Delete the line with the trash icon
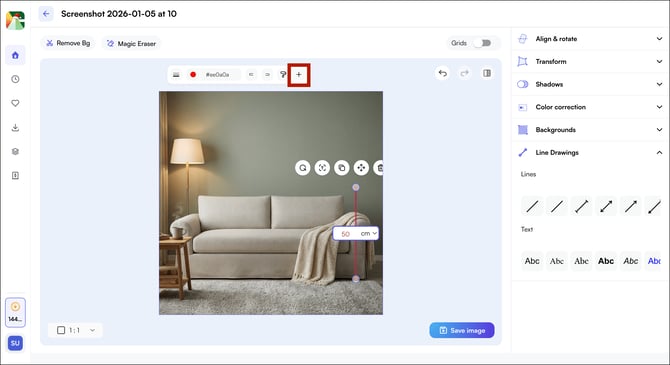 [379, 168]
